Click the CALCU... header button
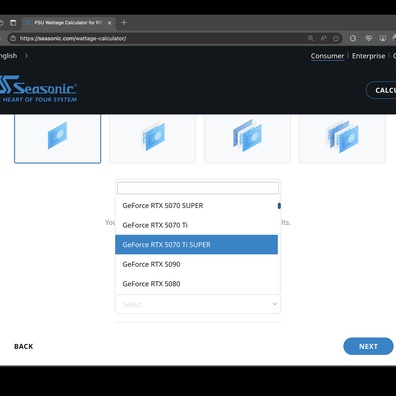Viewport: 396px width, 396px height. [x=381, y=90]
